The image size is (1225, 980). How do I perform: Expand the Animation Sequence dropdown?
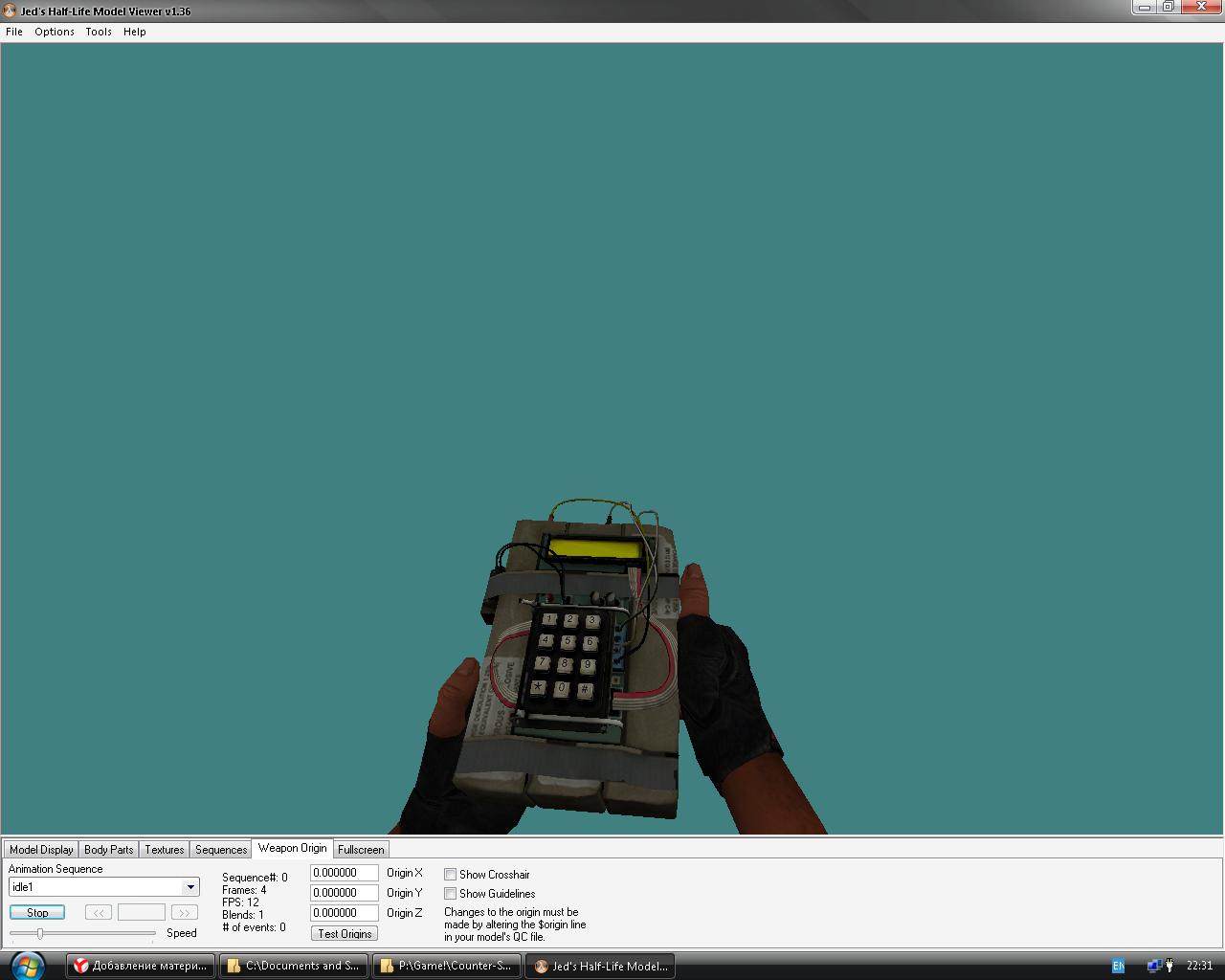click(x=190, y=887)
